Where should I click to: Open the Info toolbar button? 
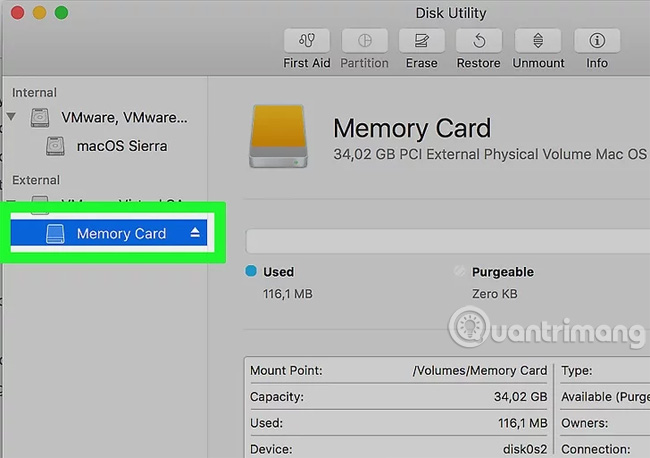pyautogui.click(x=597, y=41)
